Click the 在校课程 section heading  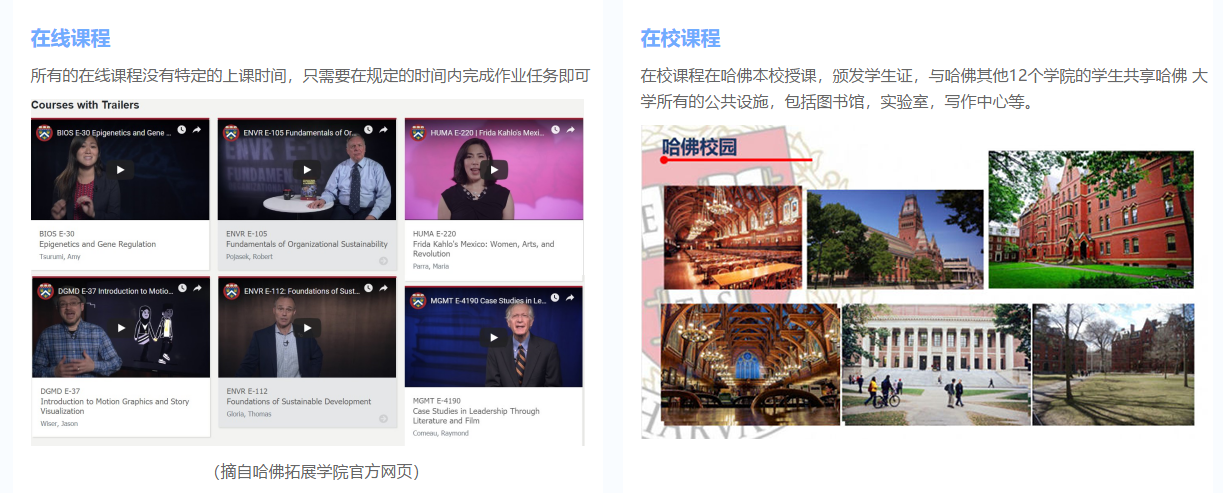point(680,39)
